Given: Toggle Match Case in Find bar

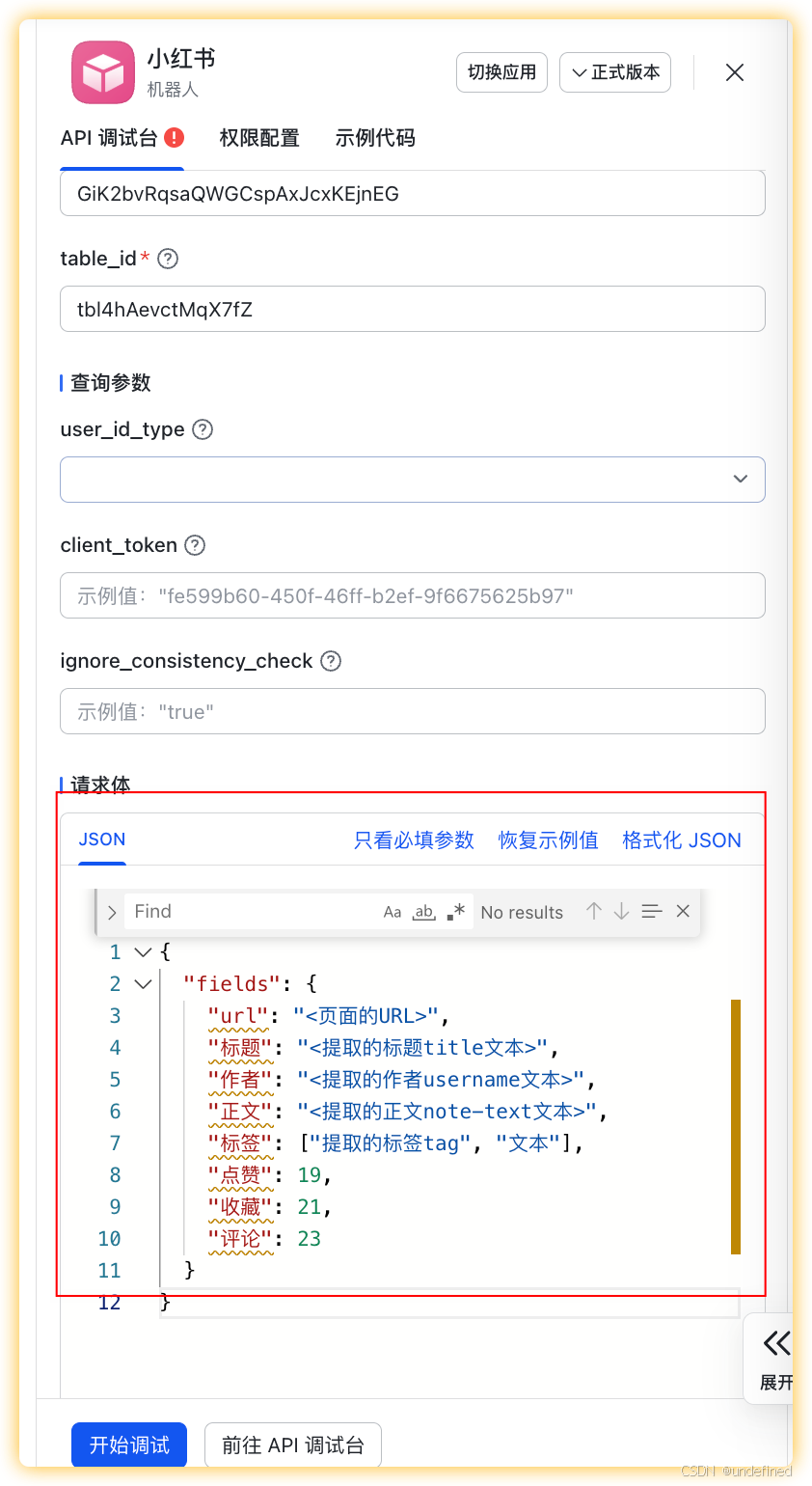Looking at the screenshot, I should [392, 912].
